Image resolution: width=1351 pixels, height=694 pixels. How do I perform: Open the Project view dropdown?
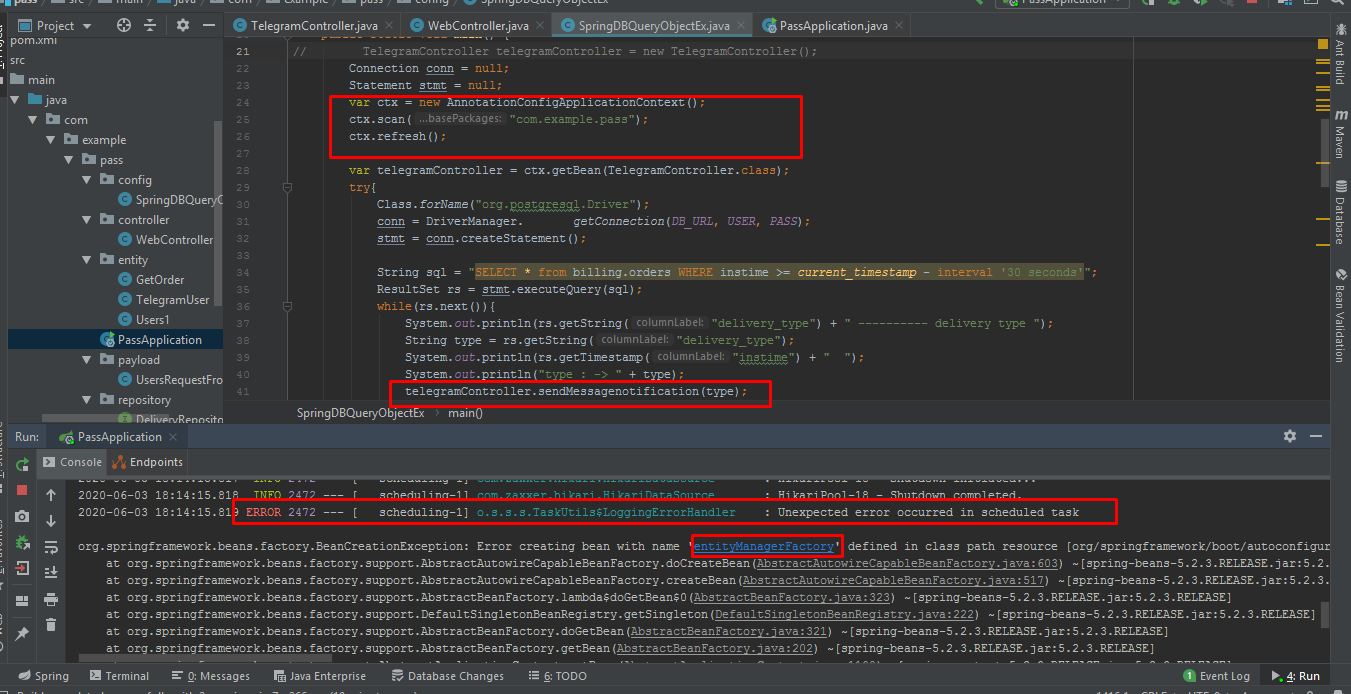click(x=55, y=25)
